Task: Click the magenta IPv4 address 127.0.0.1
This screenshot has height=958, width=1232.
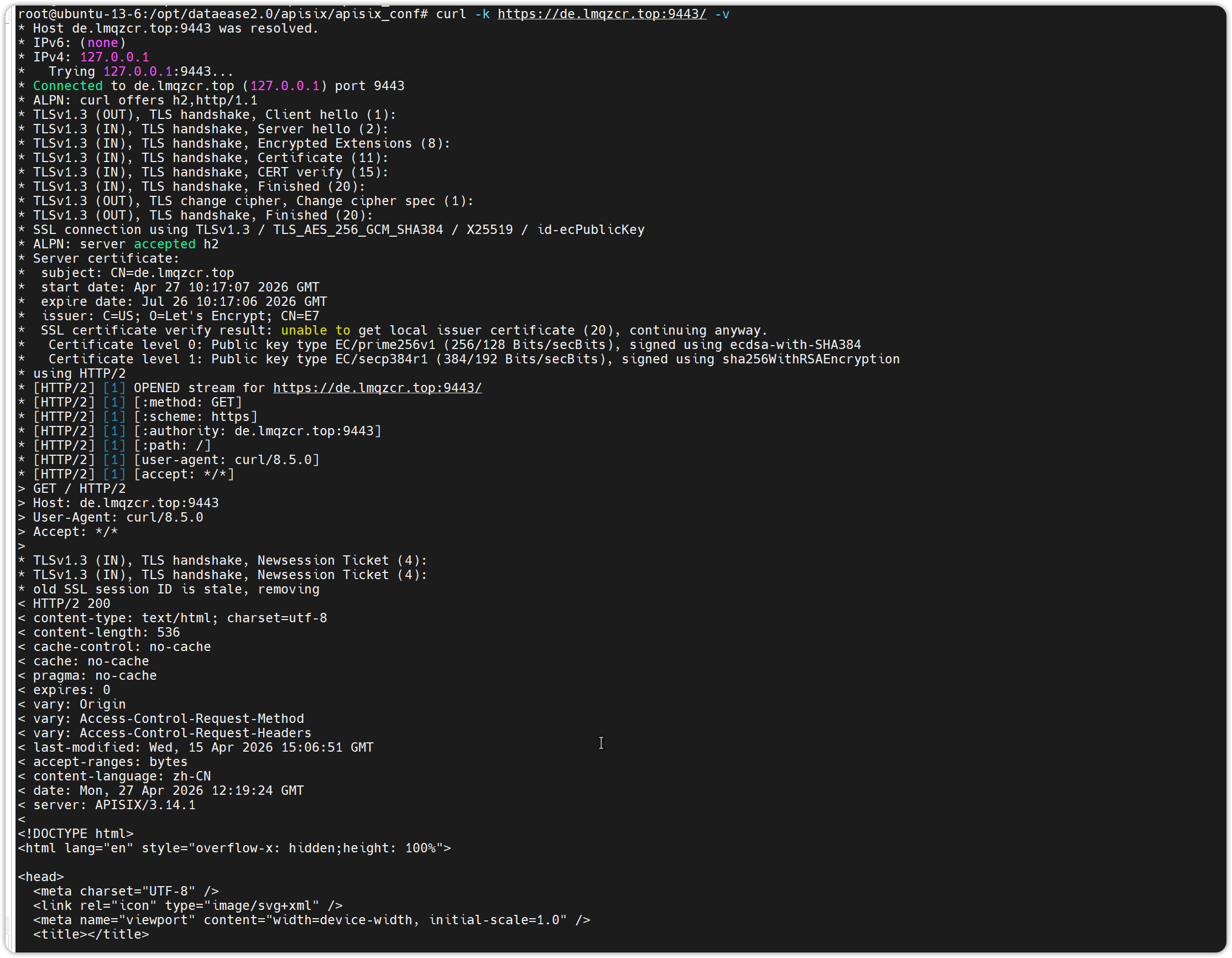Action: tap(114, 58)
